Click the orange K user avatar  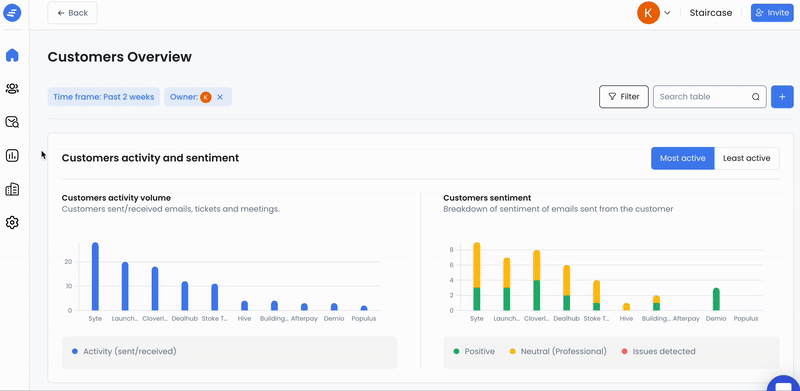(x=648, y=13)
